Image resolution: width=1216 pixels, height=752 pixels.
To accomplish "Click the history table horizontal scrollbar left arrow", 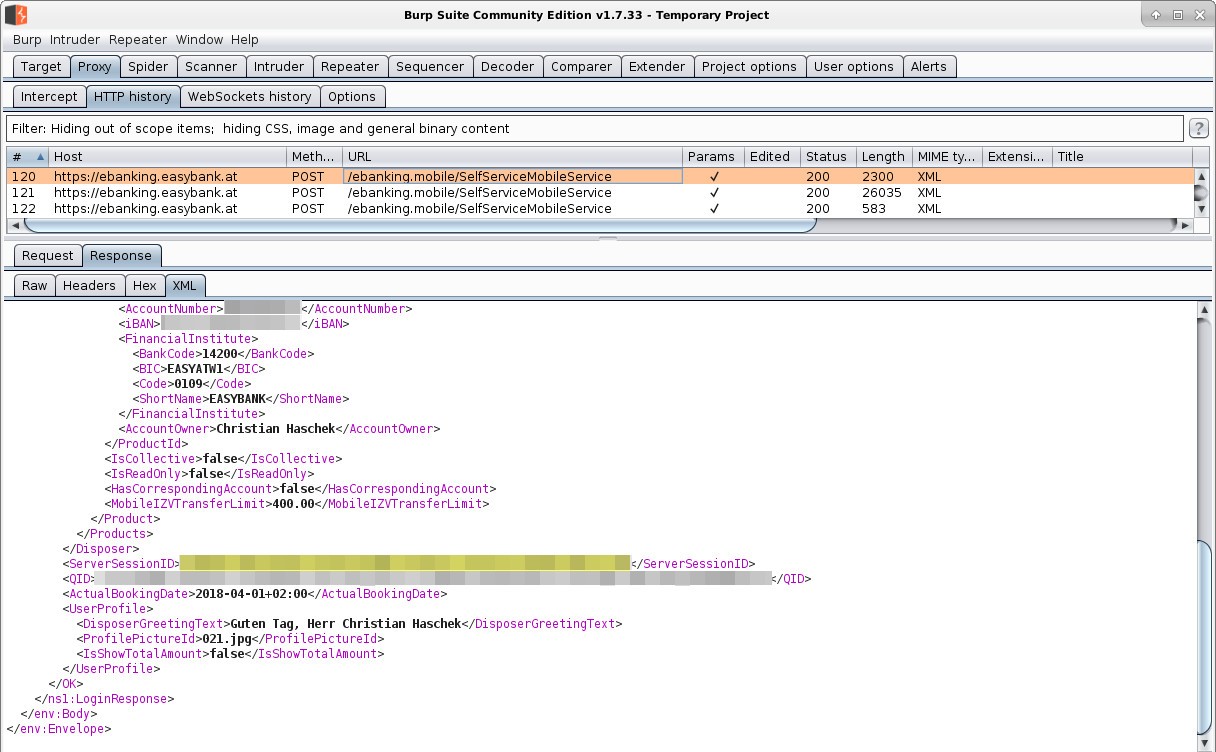I will pos(13,226).
